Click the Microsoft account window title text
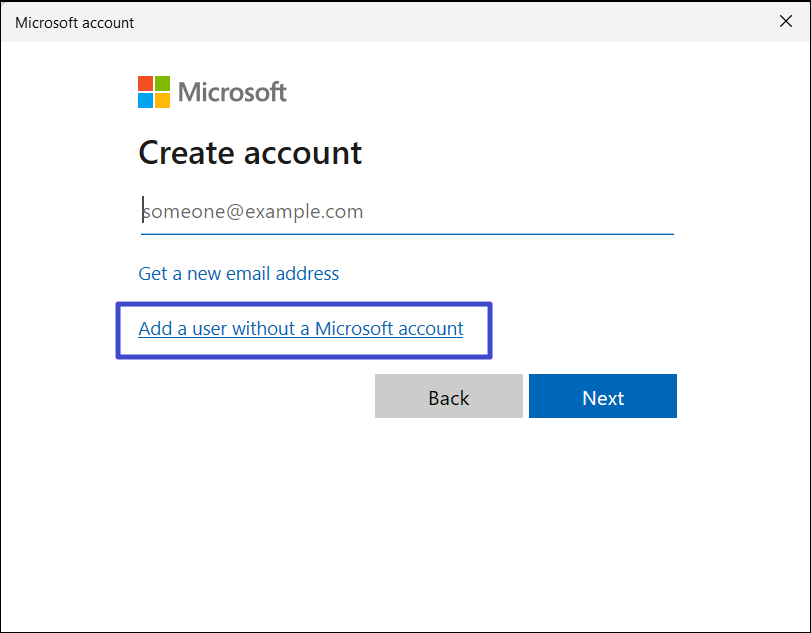Screen dimensions: 811x633 click(x=75, y=22)
